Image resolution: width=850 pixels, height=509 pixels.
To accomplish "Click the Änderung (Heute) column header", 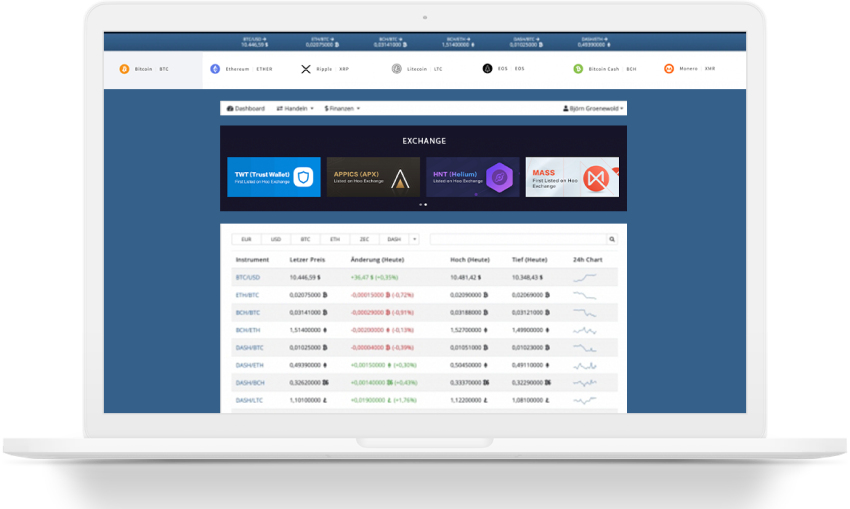I will click(377, 260).
